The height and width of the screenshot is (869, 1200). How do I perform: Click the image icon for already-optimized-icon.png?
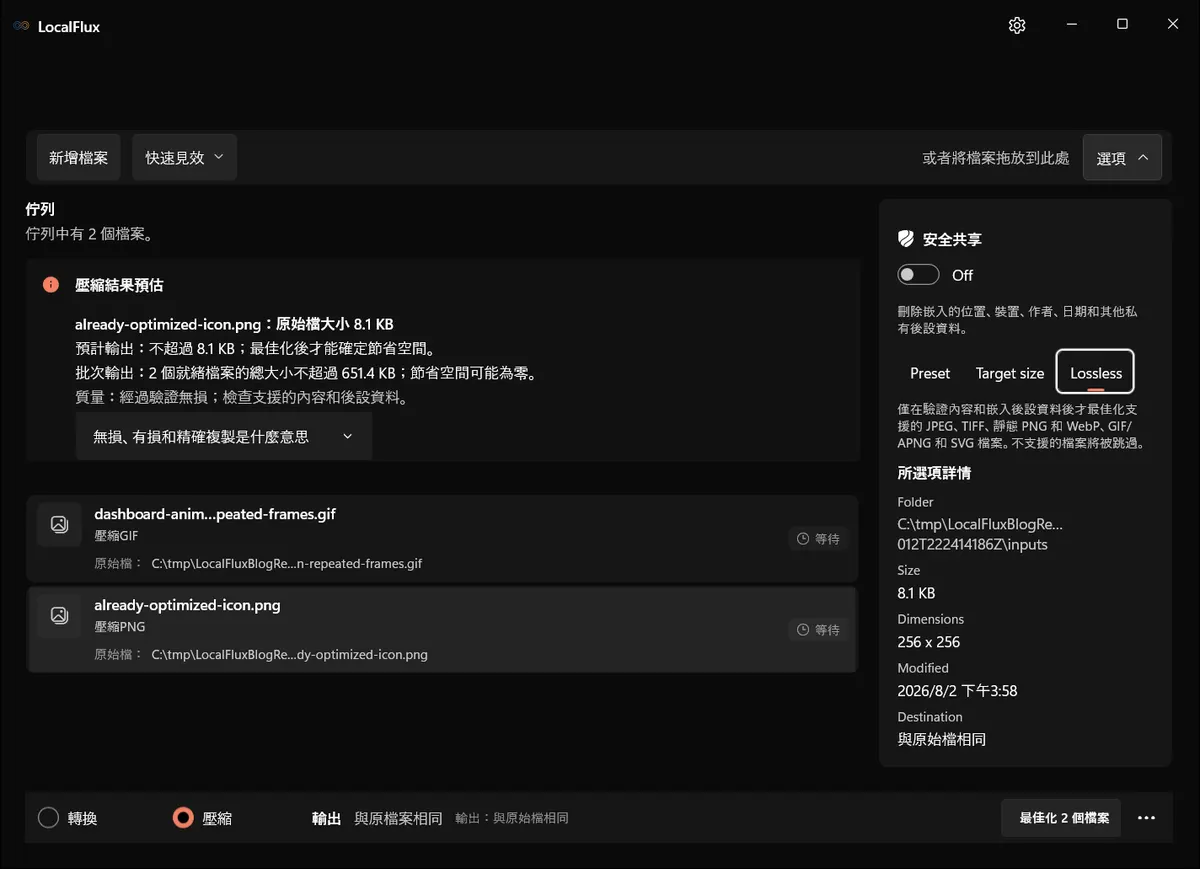point(59,615)
